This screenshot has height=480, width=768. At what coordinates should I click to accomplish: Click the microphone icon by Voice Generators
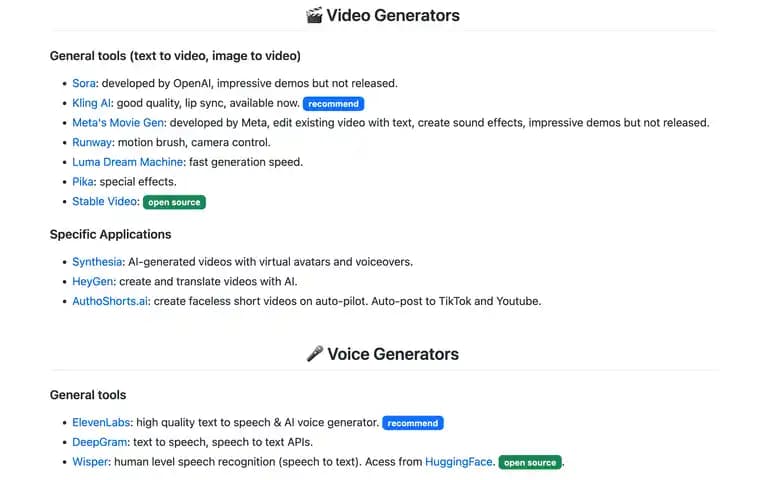315,354
